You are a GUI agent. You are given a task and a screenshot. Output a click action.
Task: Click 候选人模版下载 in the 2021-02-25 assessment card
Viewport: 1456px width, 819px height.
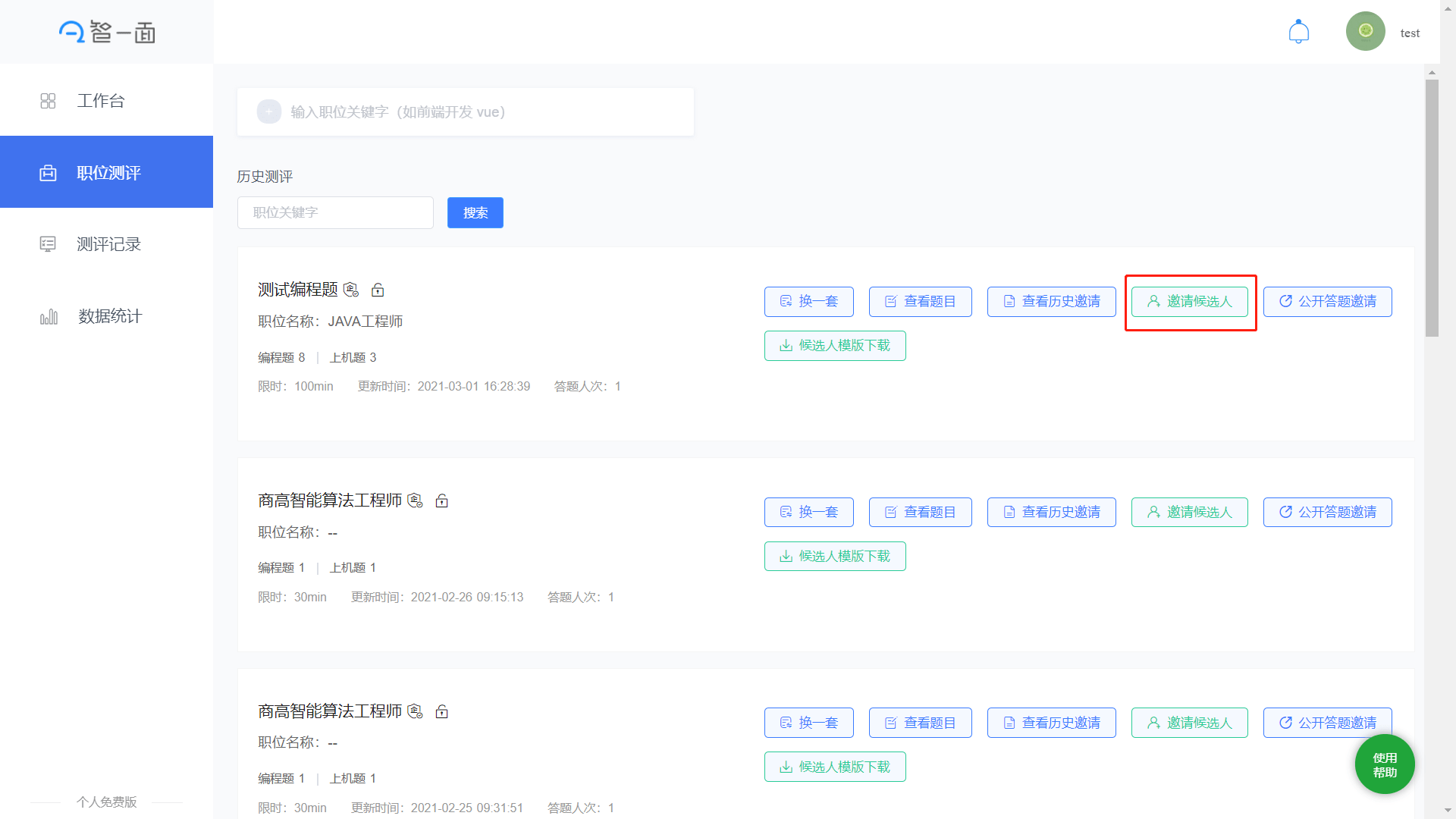coord(835,767)
